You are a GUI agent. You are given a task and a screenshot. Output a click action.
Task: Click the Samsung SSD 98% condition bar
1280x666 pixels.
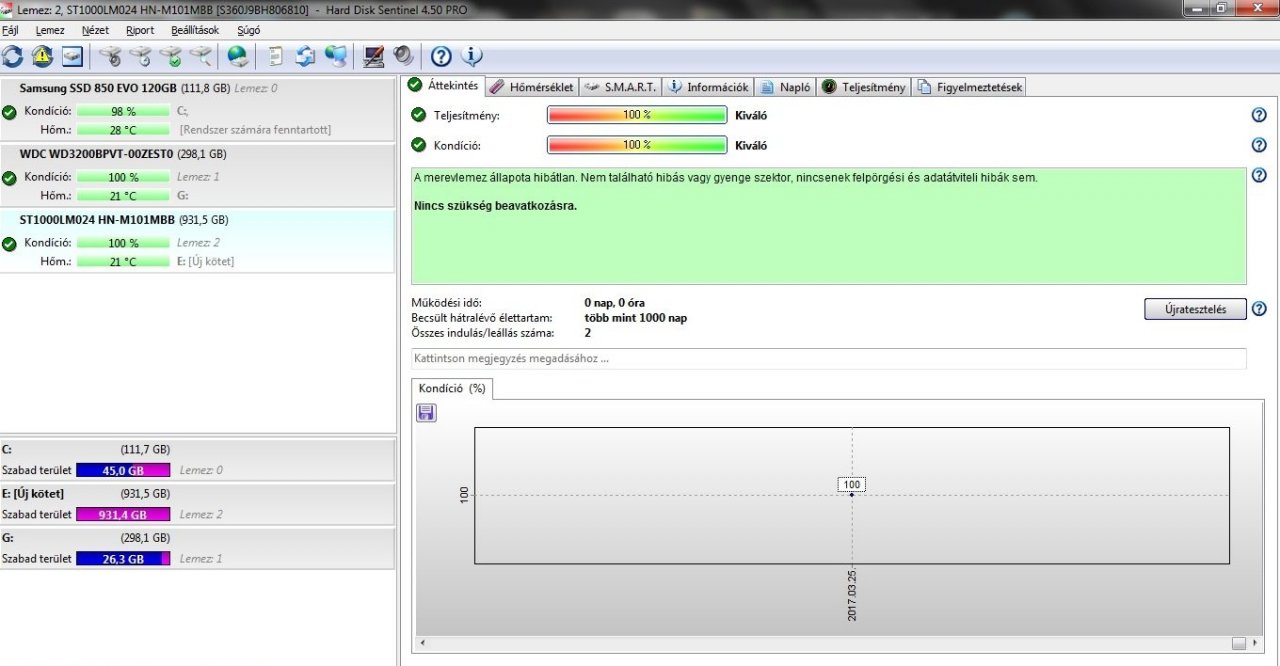[x=123, y=112]
